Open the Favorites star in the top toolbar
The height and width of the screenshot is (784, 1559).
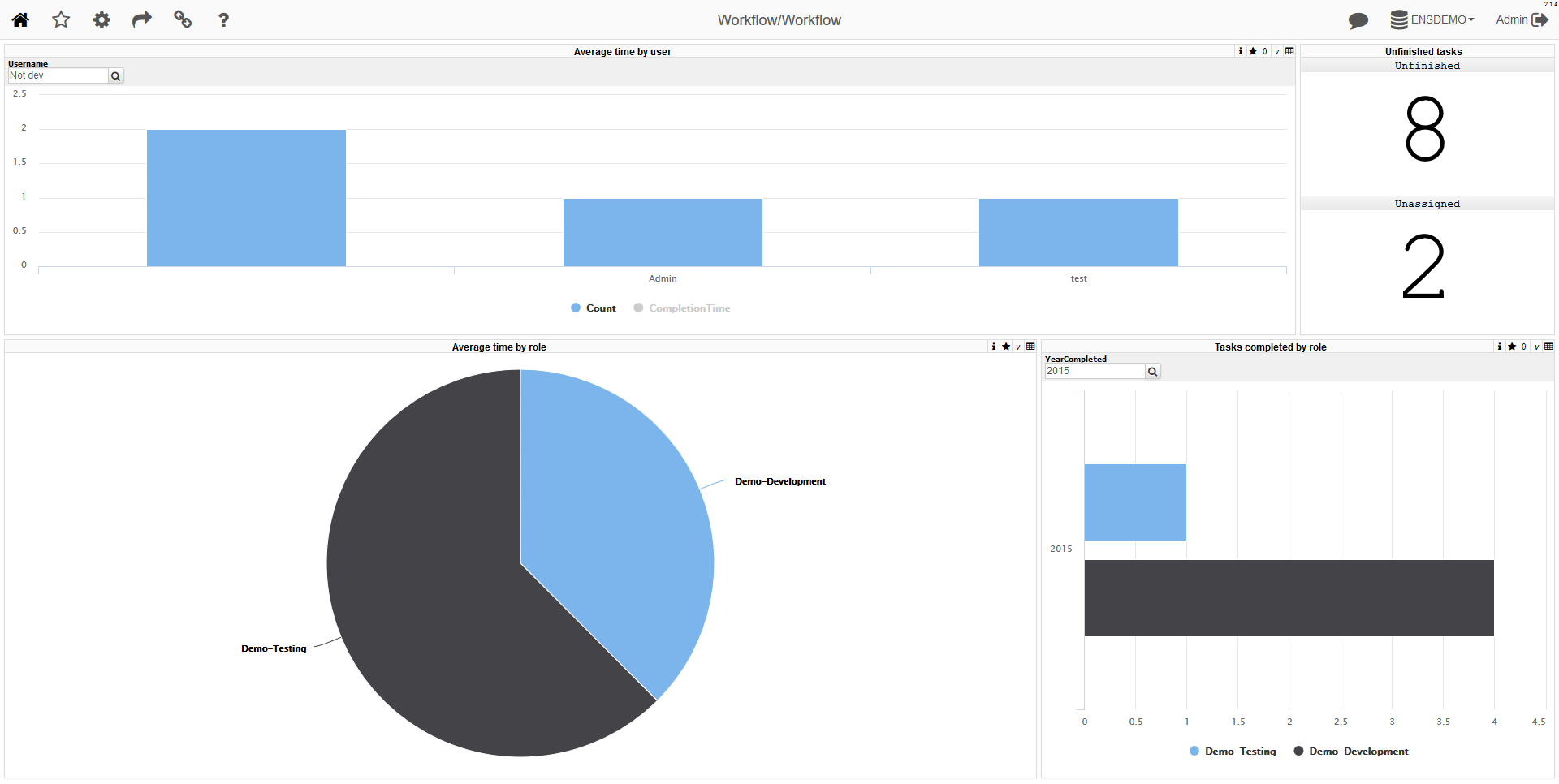tap(61, 19)
